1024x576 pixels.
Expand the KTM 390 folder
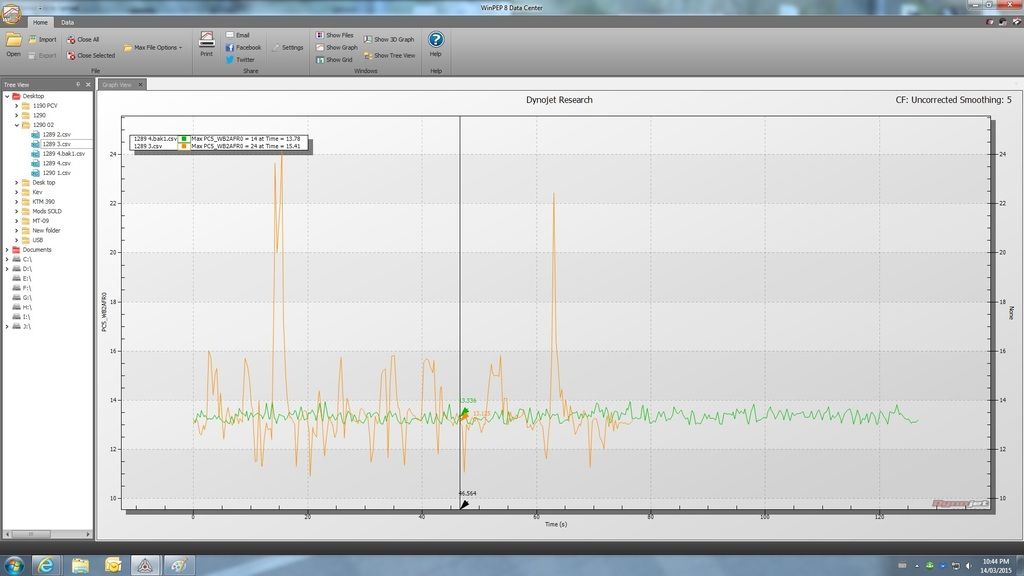click(17, 202)
